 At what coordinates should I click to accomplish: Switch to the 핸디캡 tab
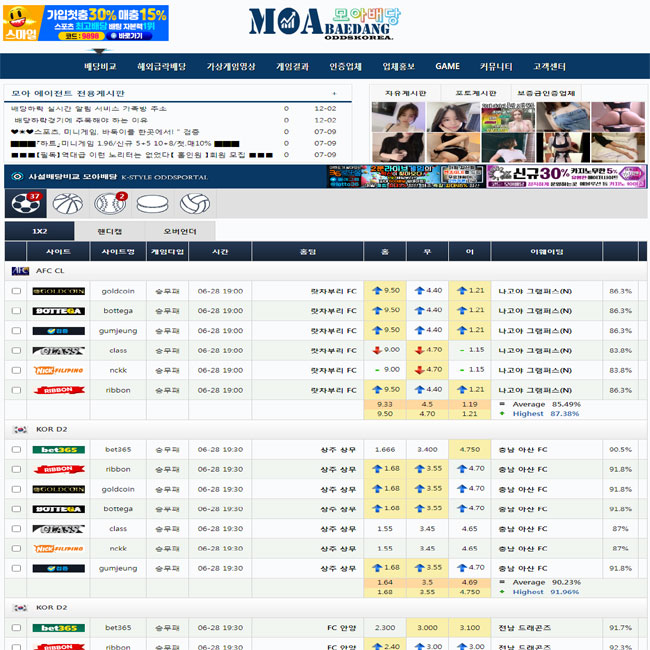click(109, 231)
